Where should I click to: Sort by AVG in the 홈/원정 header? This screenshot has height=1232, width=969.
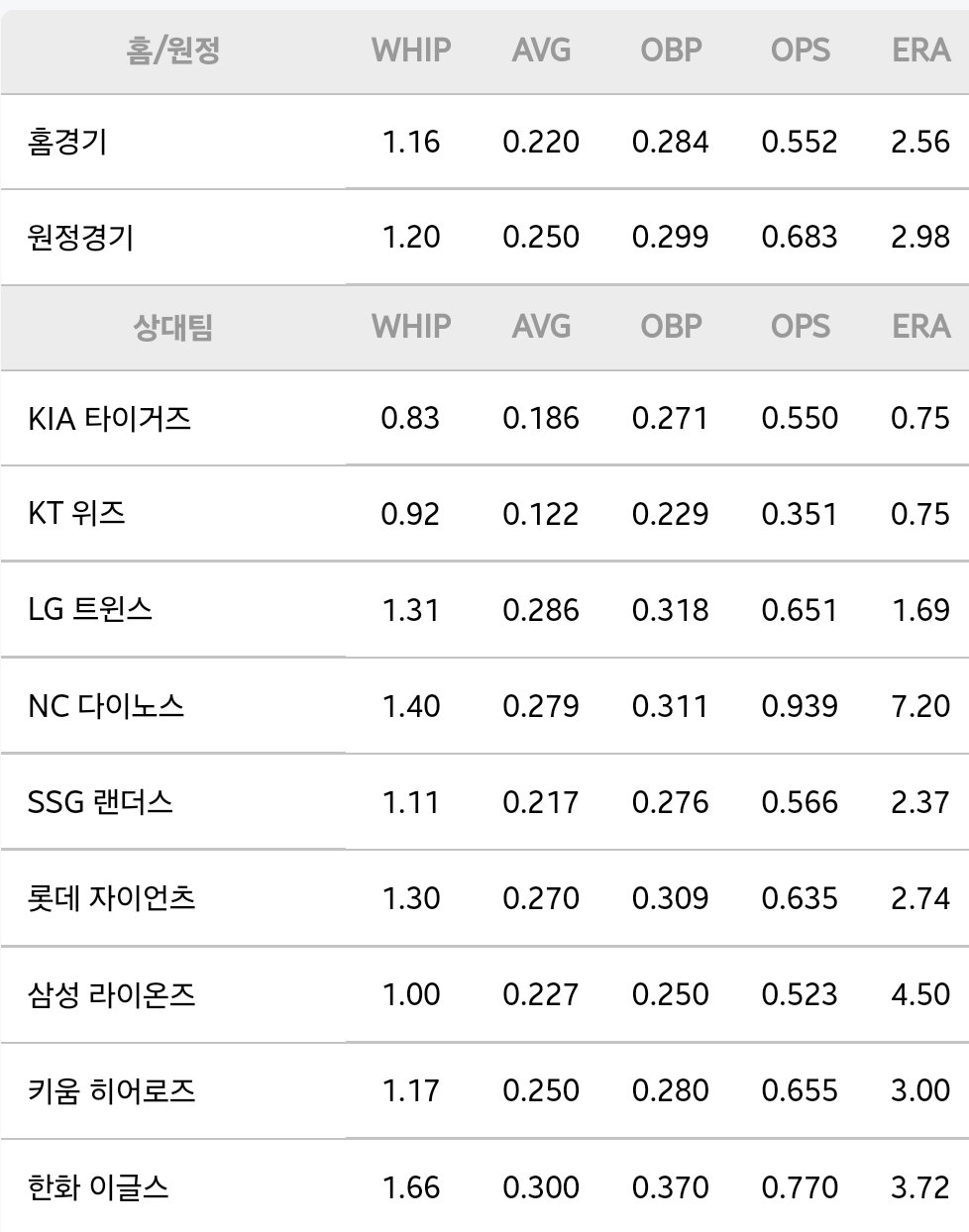(x=541, y=50)
